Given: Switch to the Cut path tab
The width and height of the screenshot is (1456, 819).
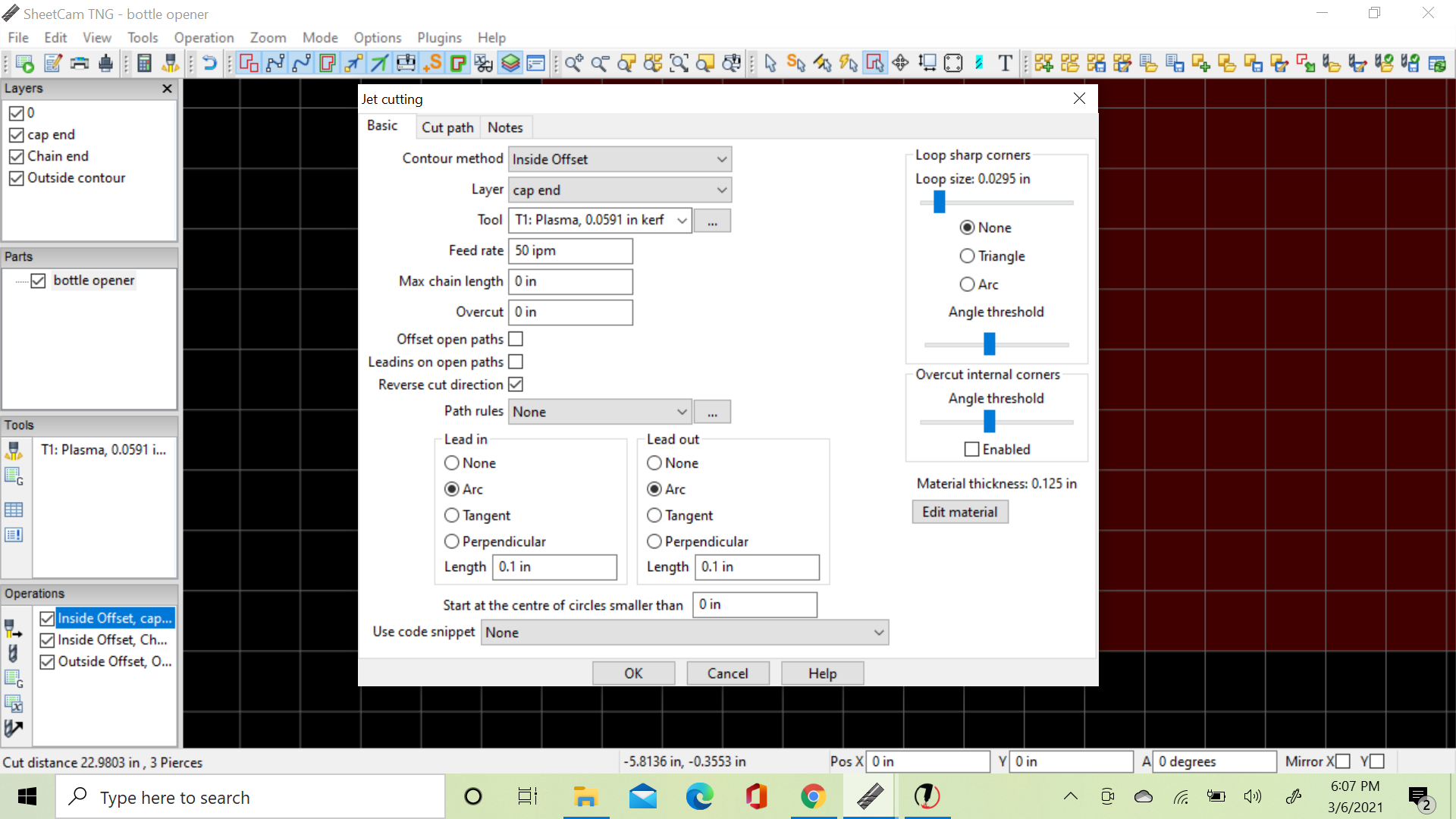Looking at the screenshot, I should pyautogui.click(x=447, y=127).
